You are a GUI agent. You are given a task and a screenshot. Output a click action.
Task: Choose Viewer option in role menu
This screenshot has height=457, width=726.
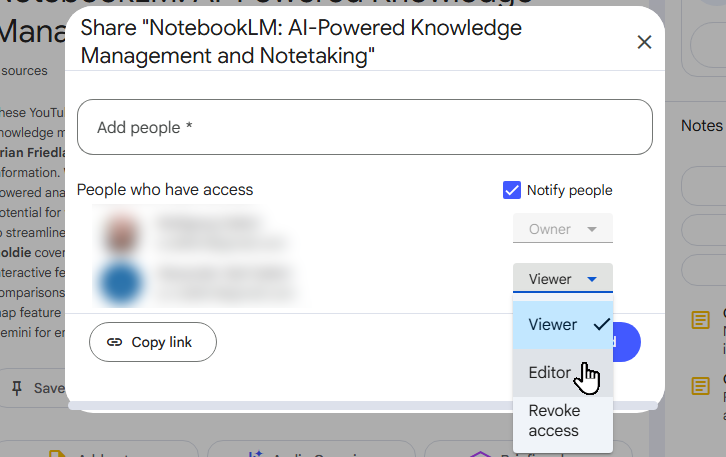click(563, 325)
